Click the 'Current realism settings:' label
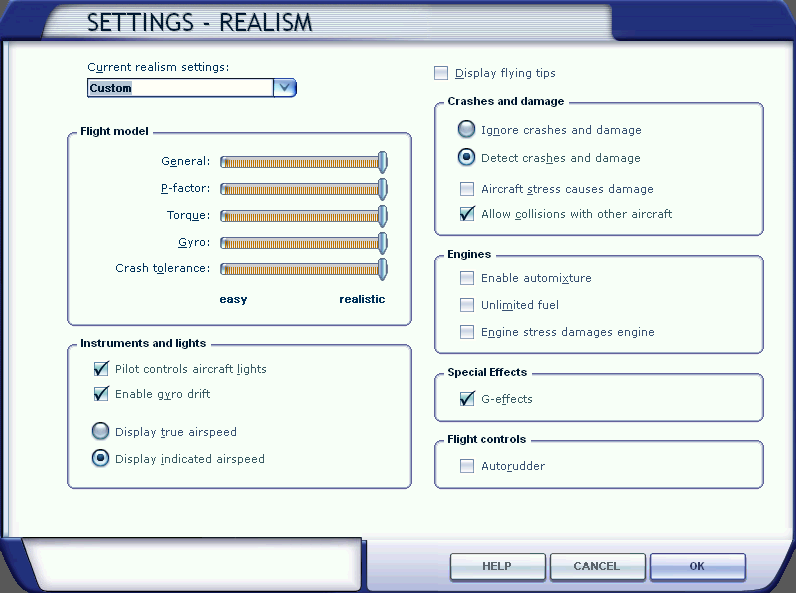Image resolution: width=796 pixels, height=593 pixels. coord(158,67)
